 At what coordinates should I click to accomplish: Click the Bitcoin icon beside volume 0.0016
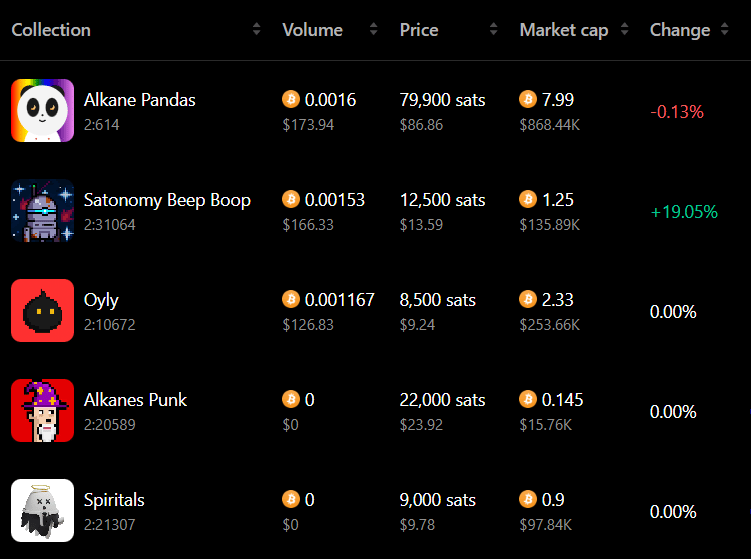point(291,99)
